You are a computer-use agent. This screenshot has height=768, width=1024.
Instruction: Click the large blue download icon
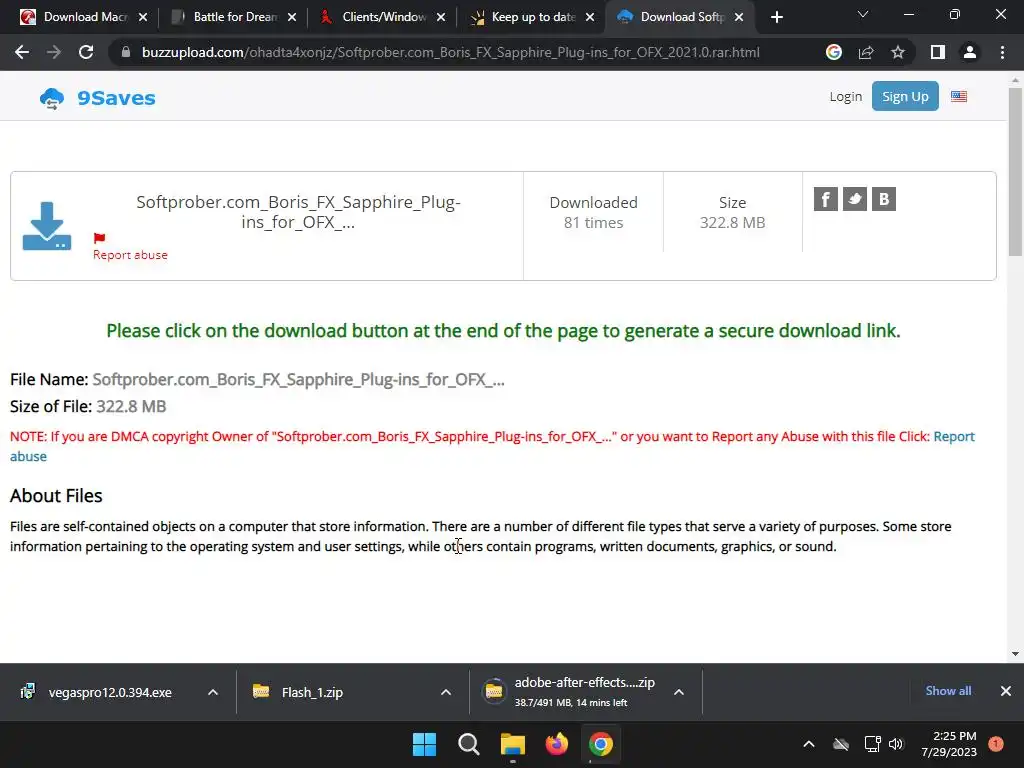point(47,226)
